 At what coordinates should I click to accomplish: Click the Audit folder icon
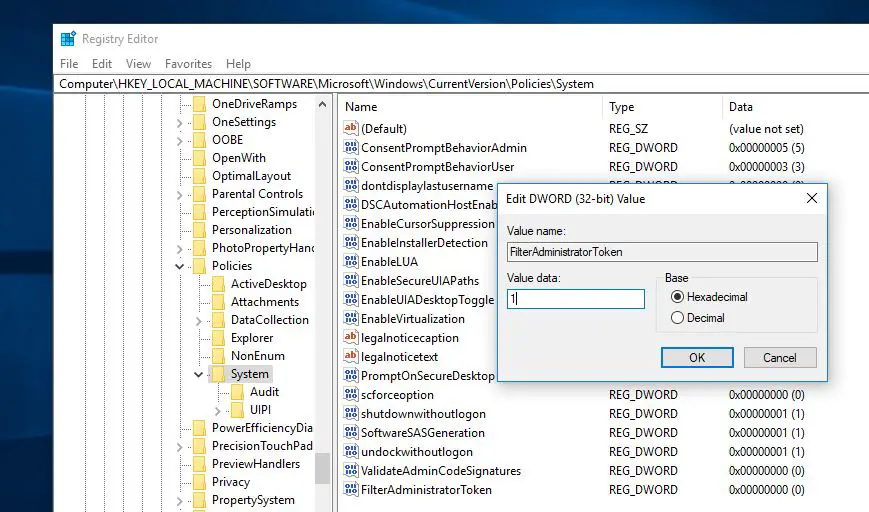[237, 392]
